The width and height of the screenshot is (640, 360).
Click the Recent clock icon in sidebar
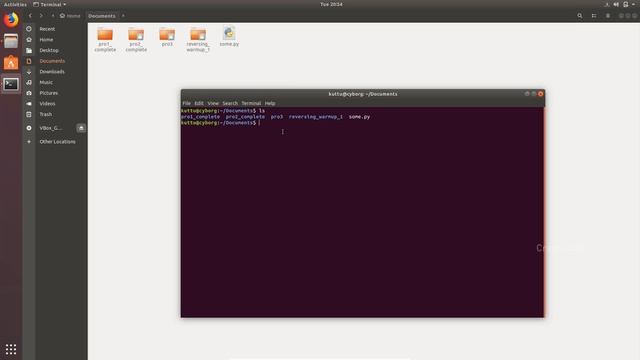pos(29,29)
